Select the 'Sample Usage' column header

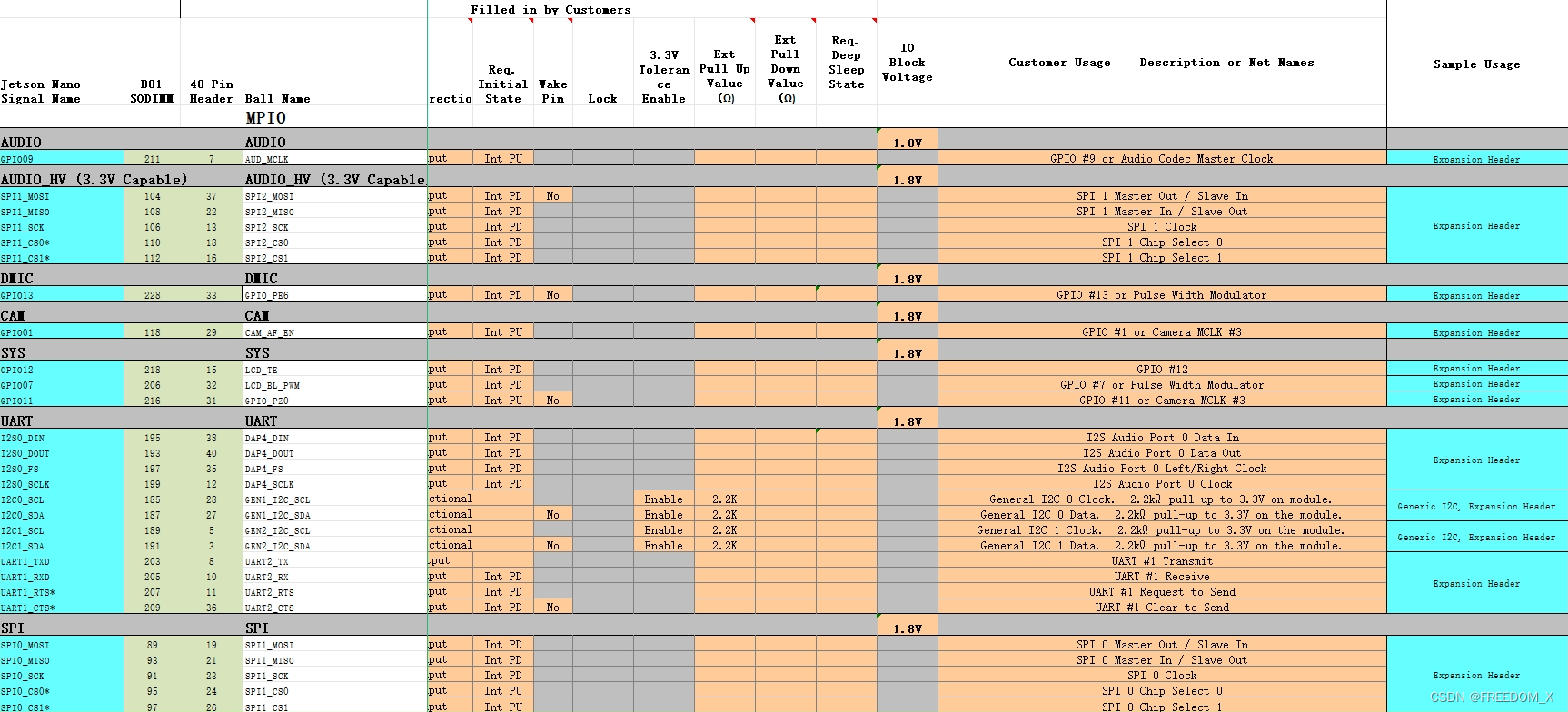(1477, 64)
